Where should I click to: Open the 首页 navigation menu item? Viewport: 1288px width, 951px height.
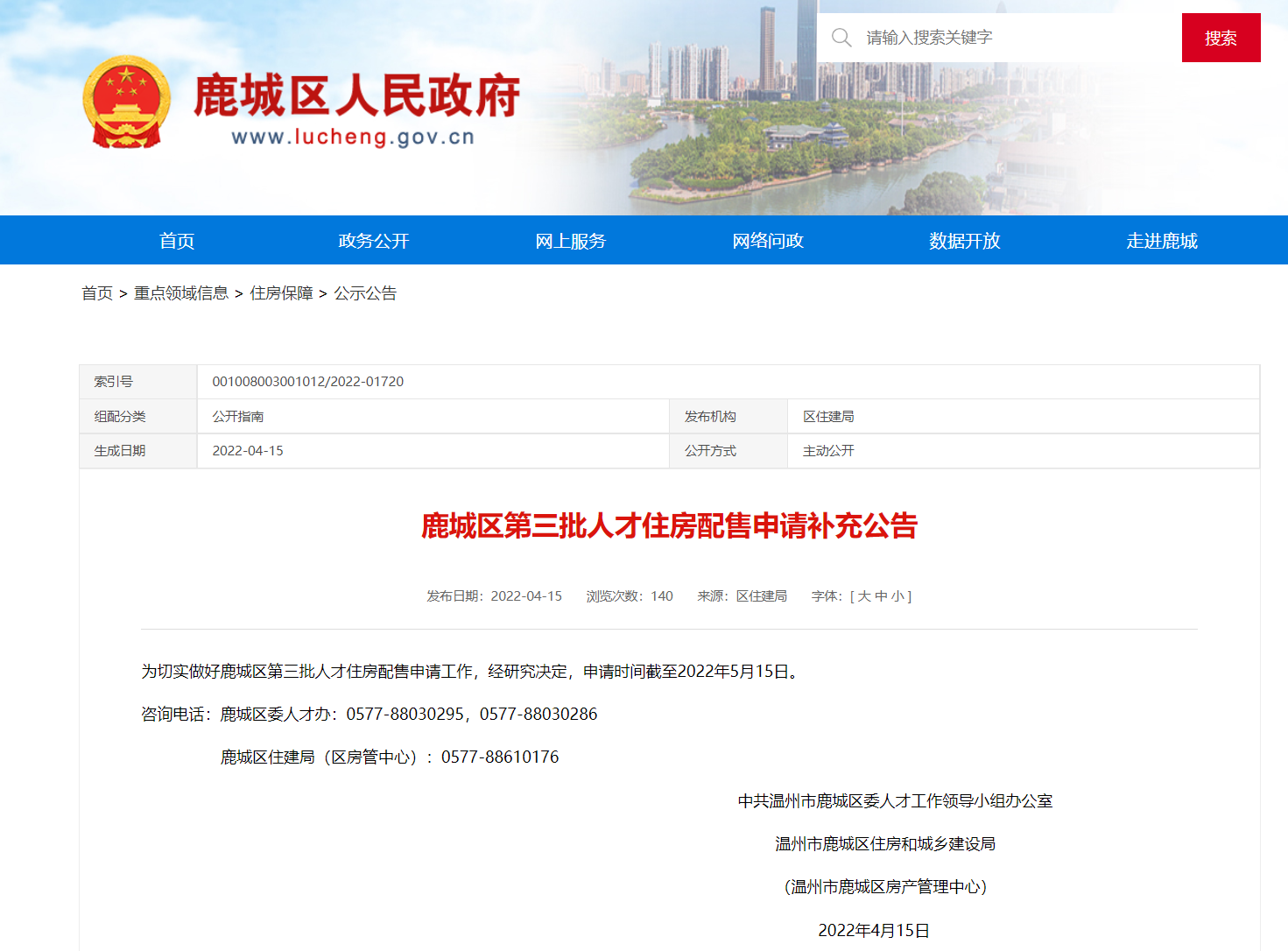coord(177,241)
